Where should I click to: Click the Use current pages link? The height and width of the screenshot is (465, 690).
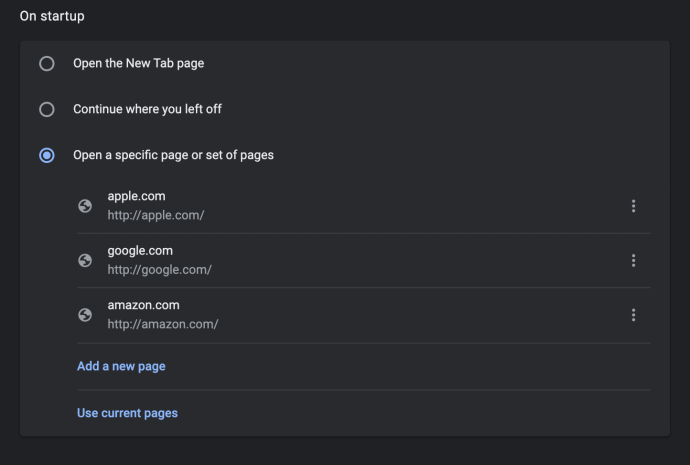[x=127, y=413]
